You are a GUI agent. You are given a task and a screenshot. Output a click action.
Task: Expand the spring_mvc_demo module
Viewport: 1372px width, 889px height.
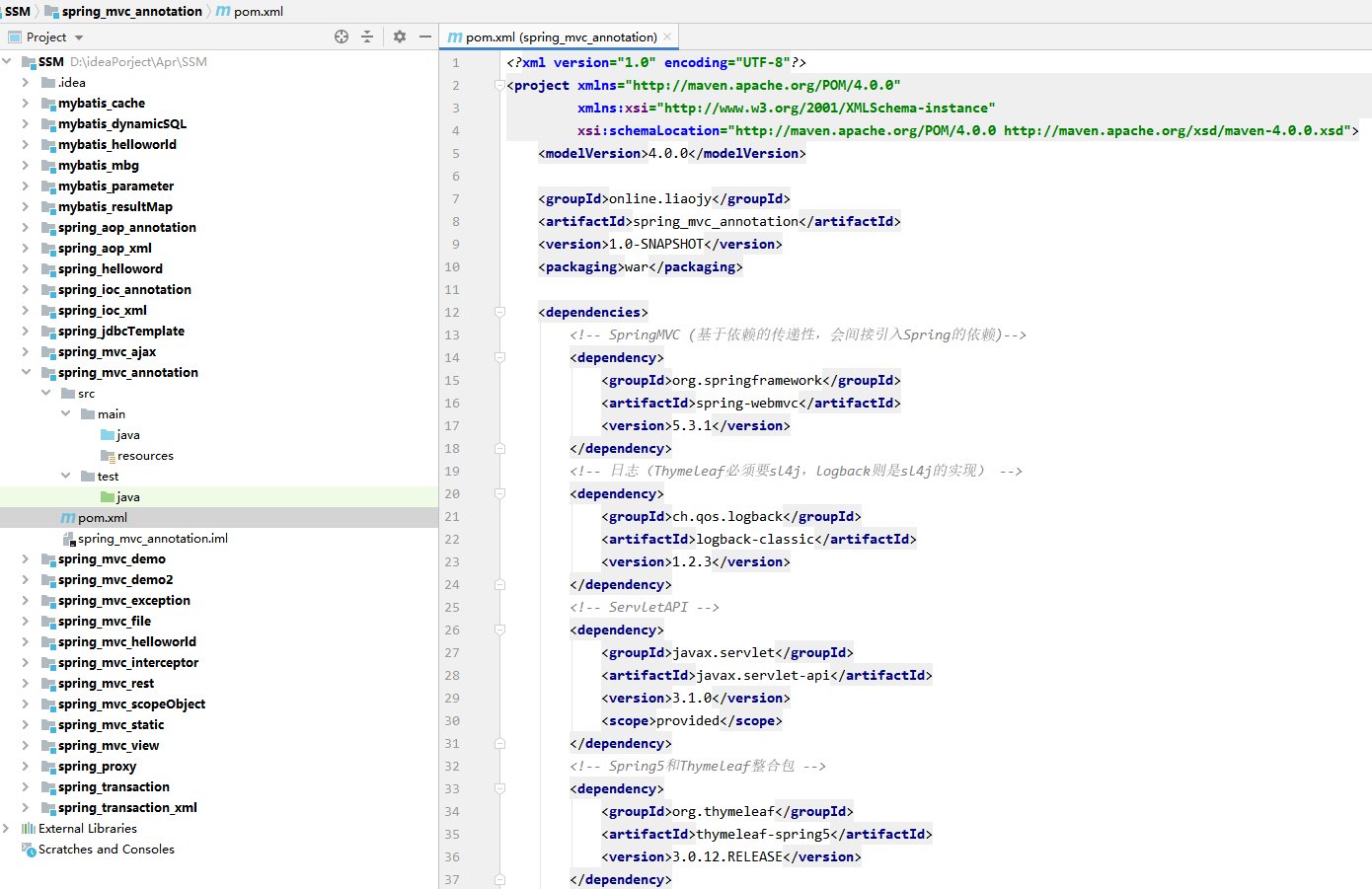[x=26, y=558]
